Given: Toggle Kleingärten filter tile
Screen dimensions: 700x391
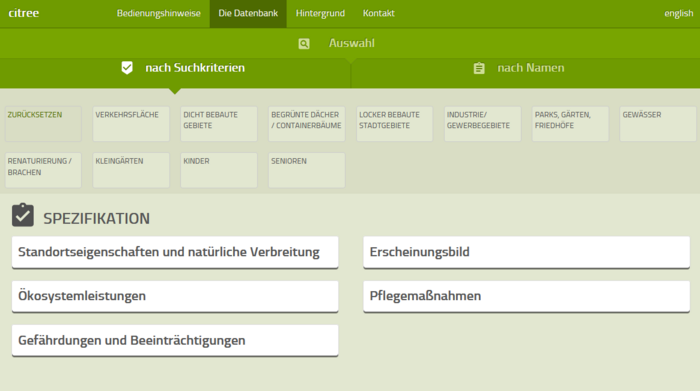Looking at the screenshot, I should click(x=131, y=170).
